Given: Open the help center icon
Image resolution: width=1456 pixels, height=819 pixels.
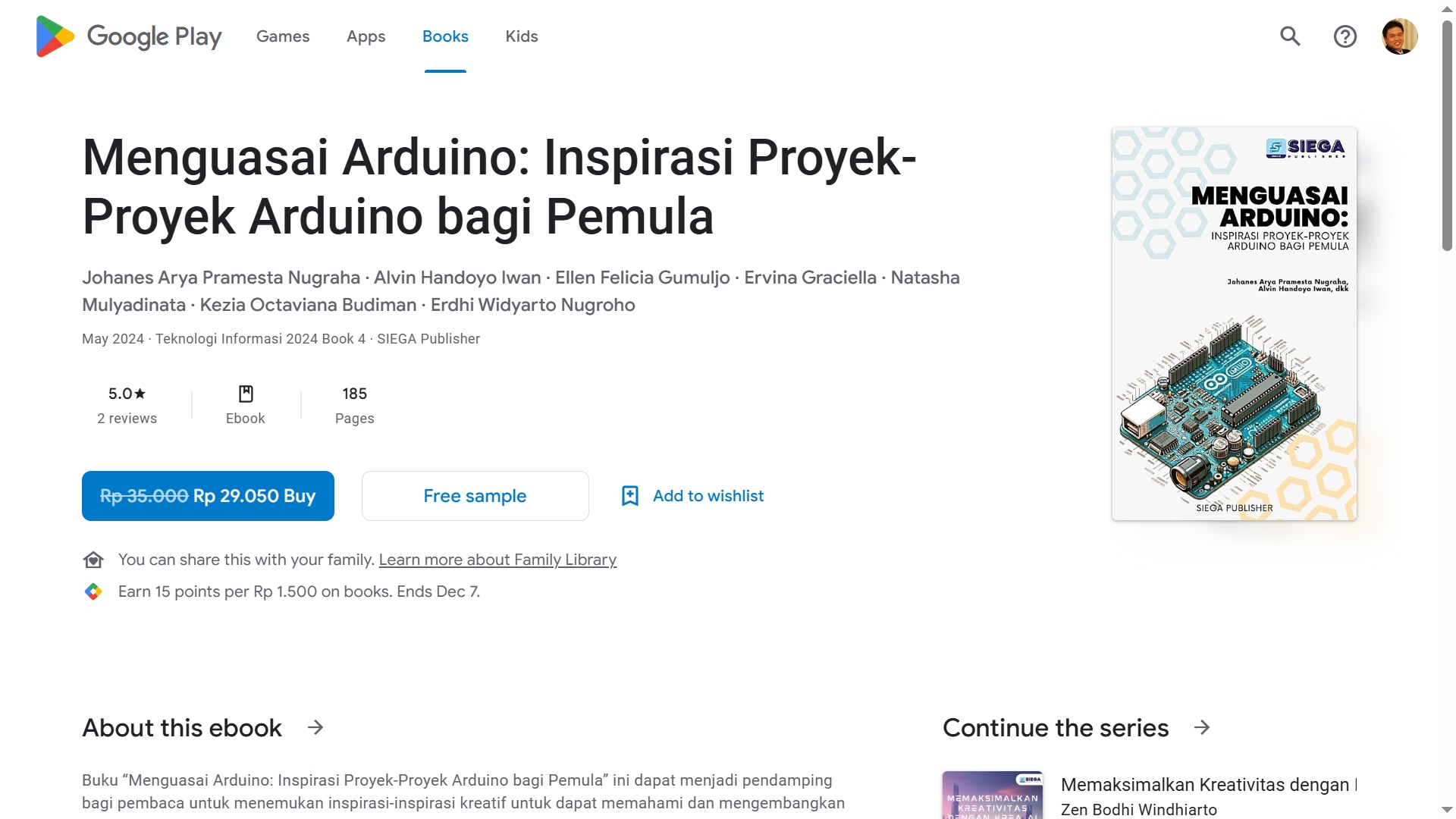Looking at the screenshot, I should pyautogui.click(x=1345, y=36).
